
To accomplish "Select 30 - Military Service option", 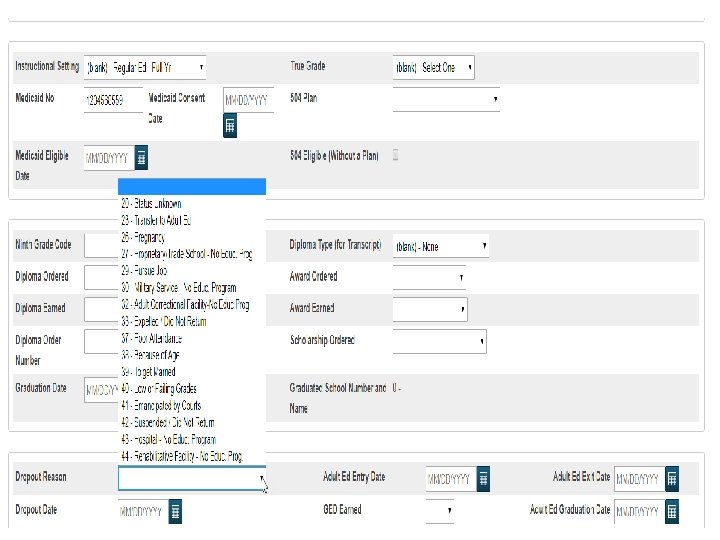I will click(192, 288).
